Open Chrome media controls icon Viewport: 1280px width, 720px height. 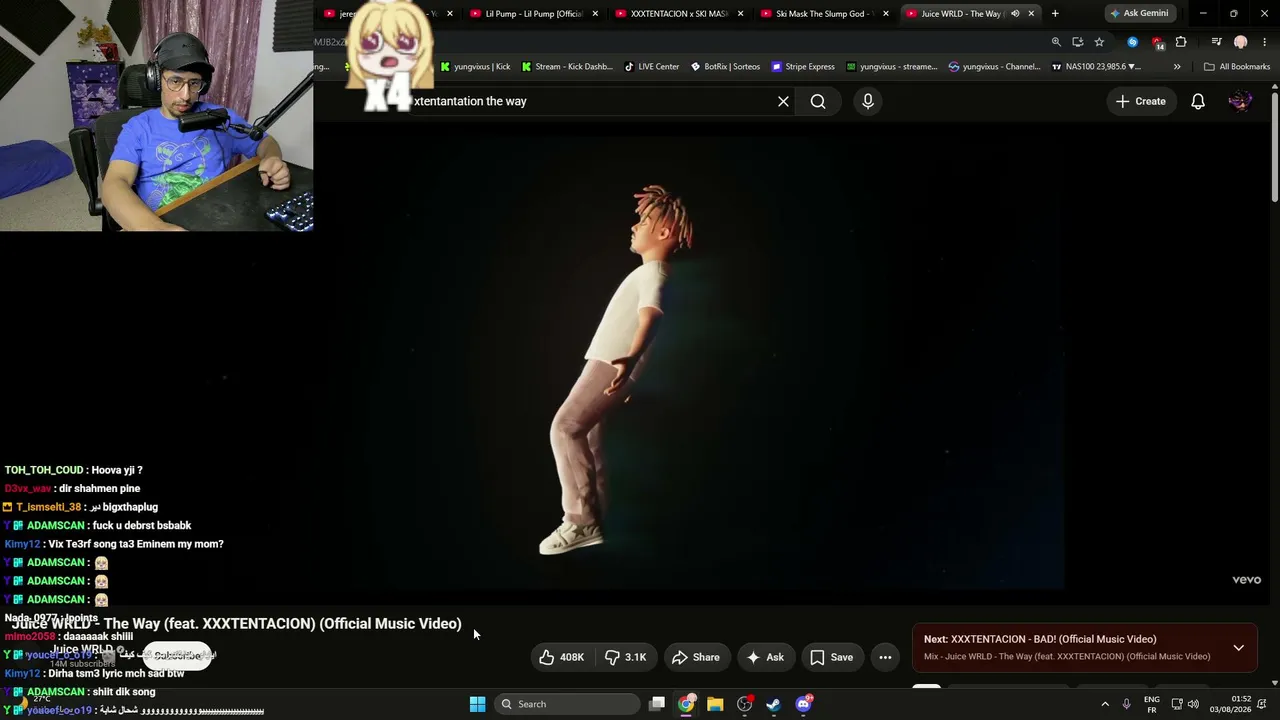[1216, 42]
